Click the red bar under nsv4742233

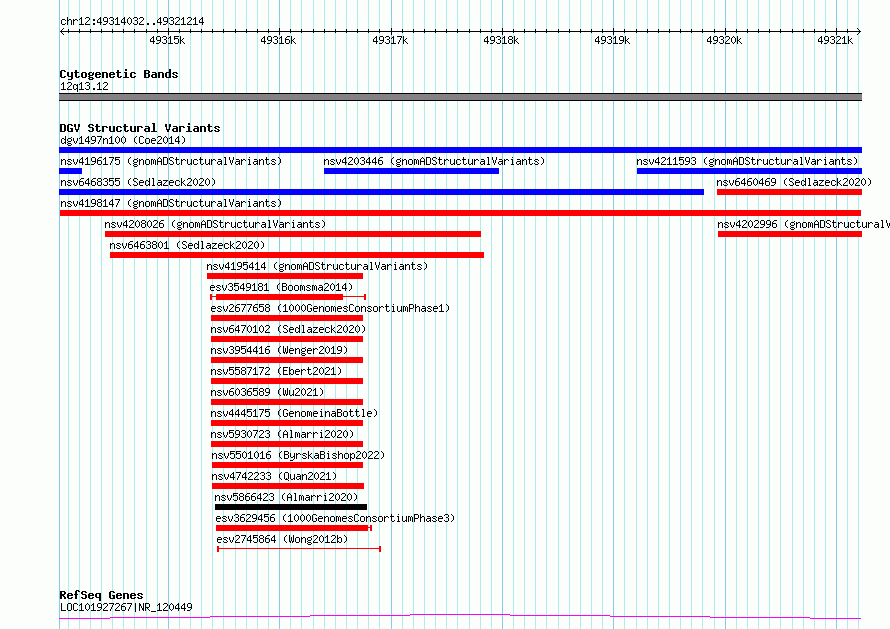coord(288,486)
